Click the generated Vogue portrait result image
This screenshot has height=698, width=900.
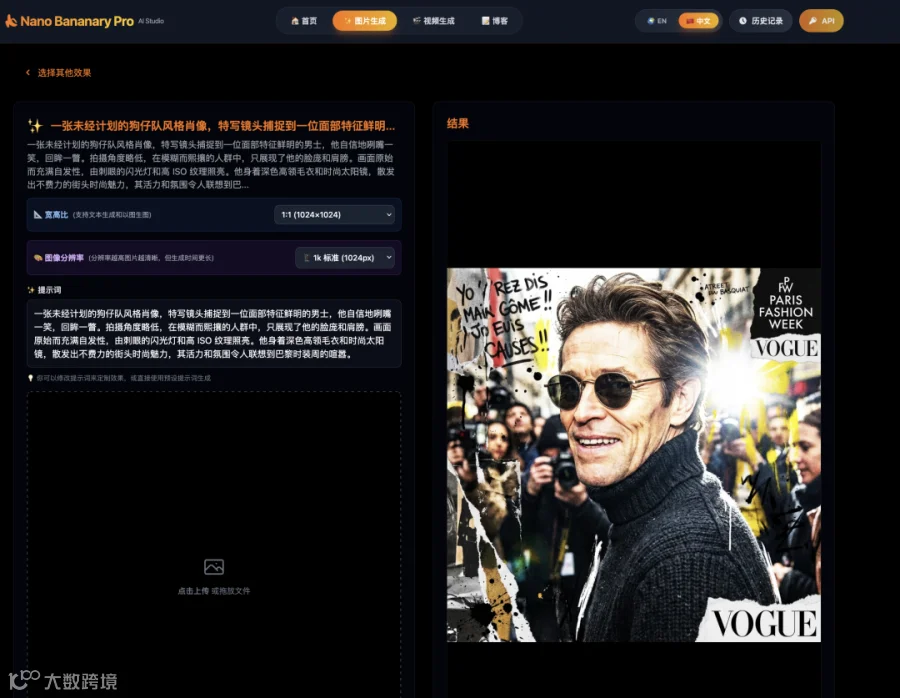(634, 455)
